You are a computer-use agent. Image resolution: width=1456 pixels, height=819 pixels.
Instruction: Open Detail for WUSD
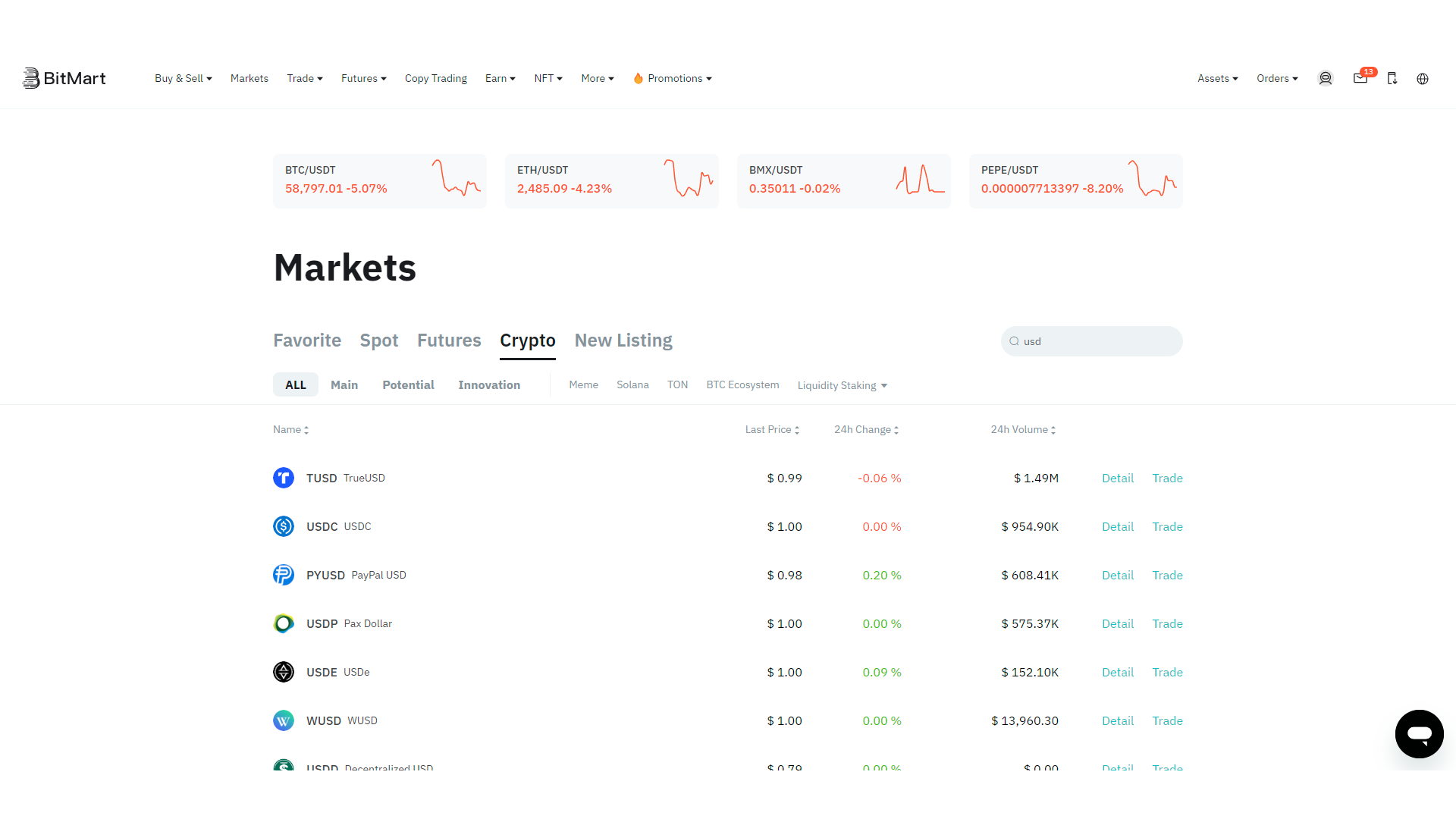[1118, 720]
